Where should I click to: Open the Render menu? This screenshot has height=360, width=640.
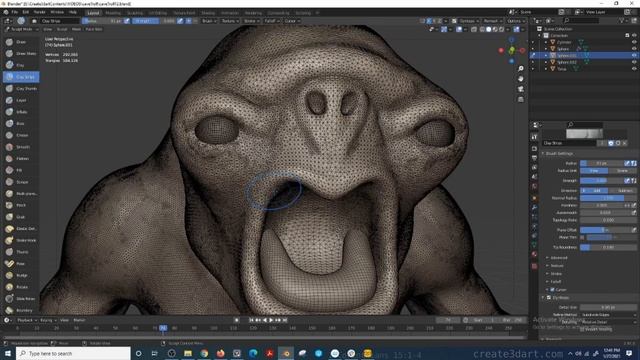click(x=40, y=12)
